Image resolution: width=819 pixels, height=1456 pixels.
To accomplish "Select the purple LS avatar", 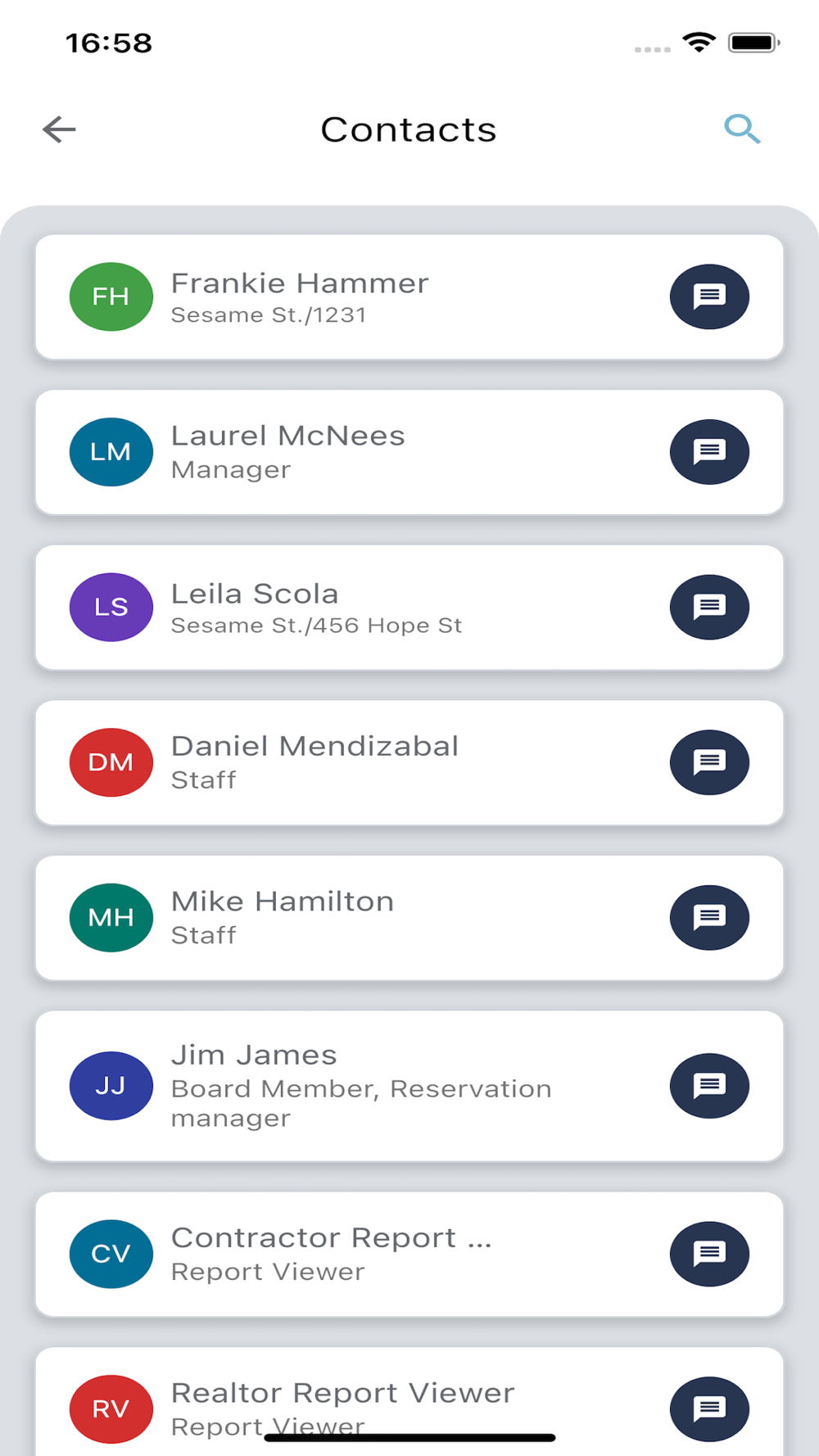I will pos(111,607).
